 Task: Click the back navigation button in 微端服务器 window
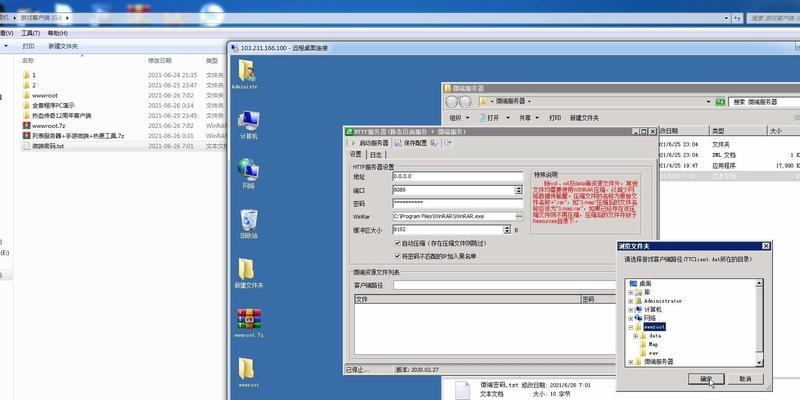pos(452,102)
